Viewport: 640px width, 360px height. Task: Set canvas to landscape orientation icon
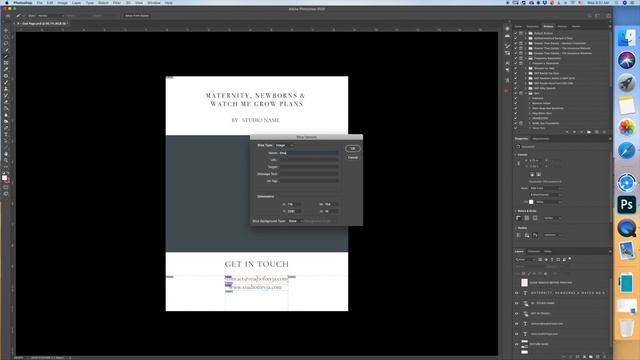[538, 174]
